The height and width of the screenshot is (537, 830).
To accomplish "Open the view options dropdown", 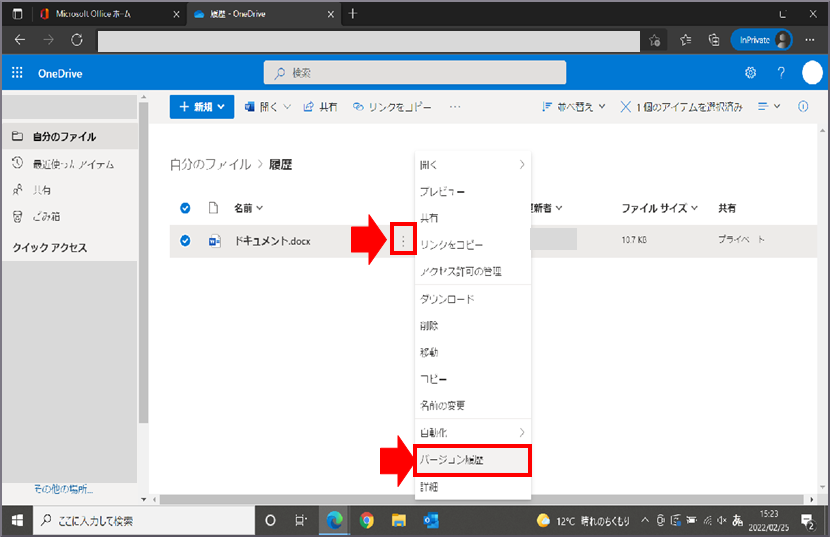I will 769,106.
